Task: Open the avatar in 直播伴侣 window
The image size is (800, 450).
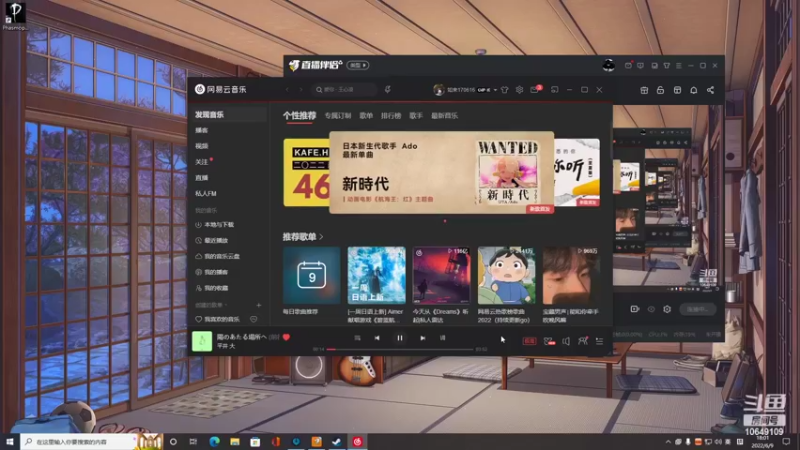Action: (608, 65)
